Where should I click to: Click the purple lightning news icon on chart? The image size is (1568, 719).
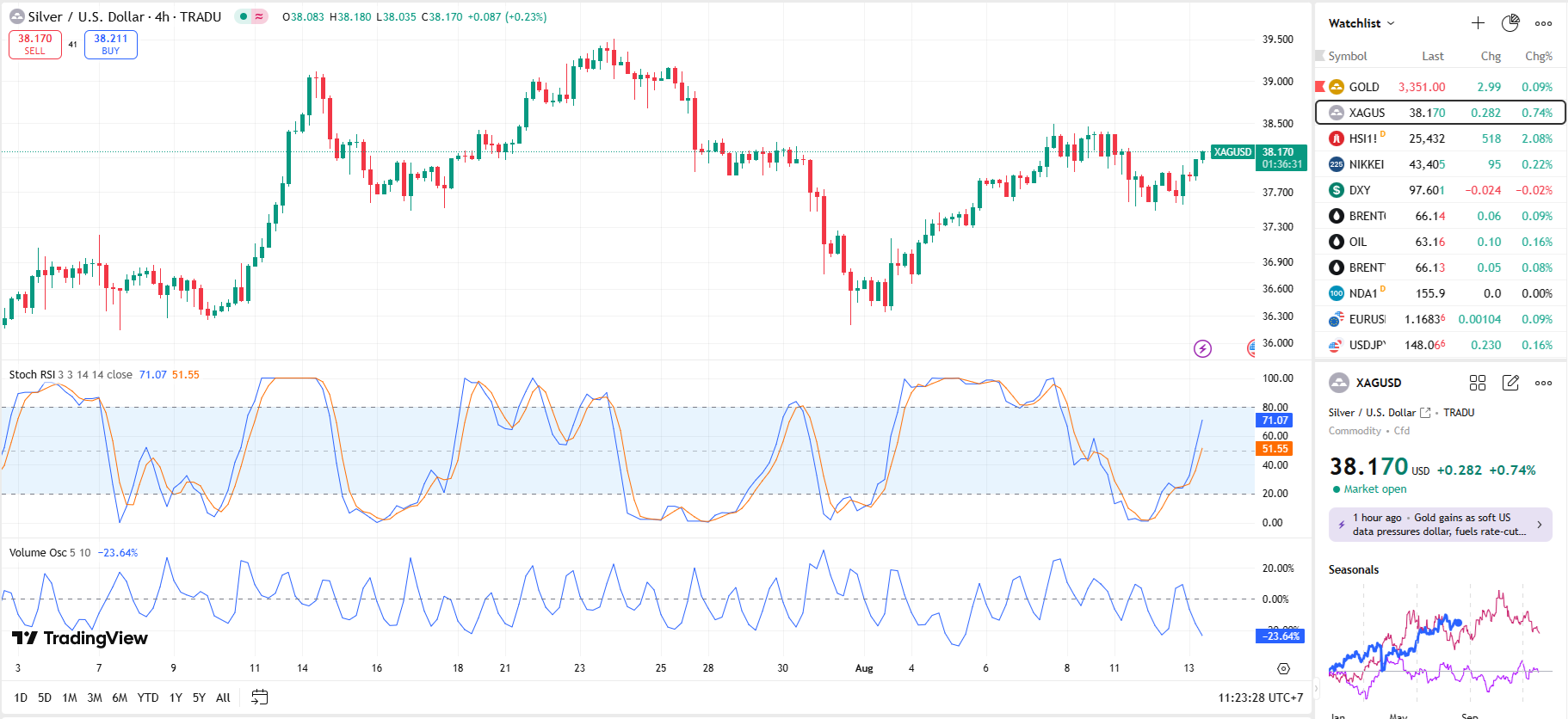coord(1202,348)
